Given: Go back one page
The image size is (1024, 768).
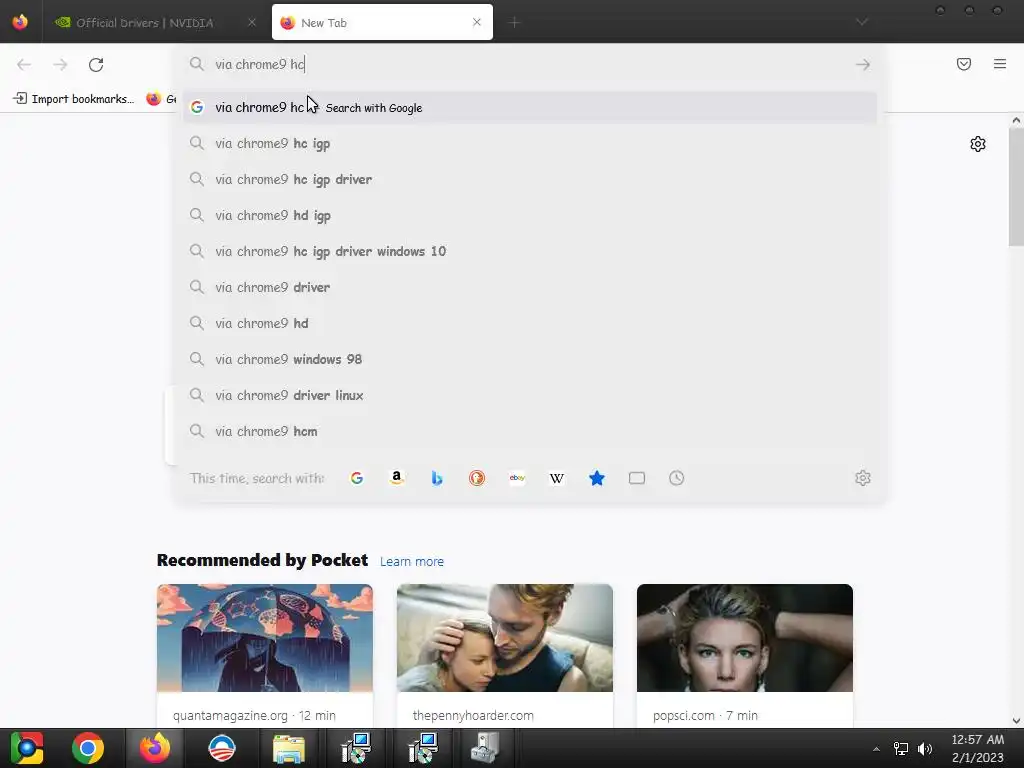Looking at the screenshot, I should pyautogui.click(x=24, y=65).
